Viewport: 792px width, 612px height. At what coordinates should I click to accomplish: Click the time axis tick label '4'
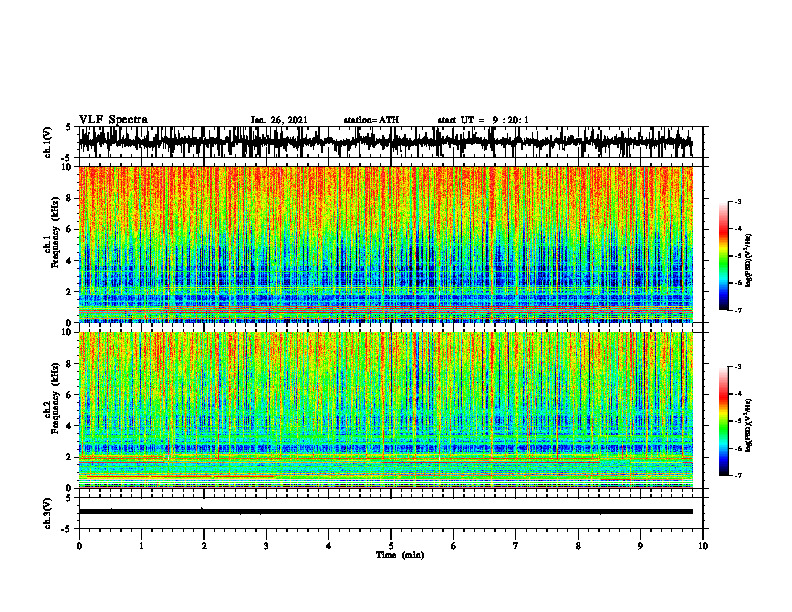pos(329,546)
